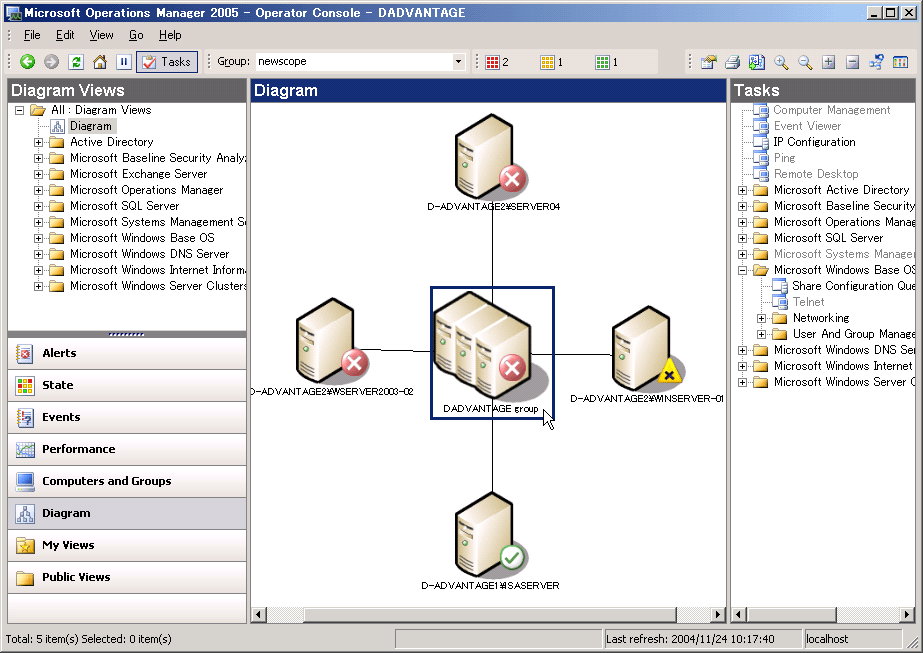Open the Properties toolbar icon

709,62
